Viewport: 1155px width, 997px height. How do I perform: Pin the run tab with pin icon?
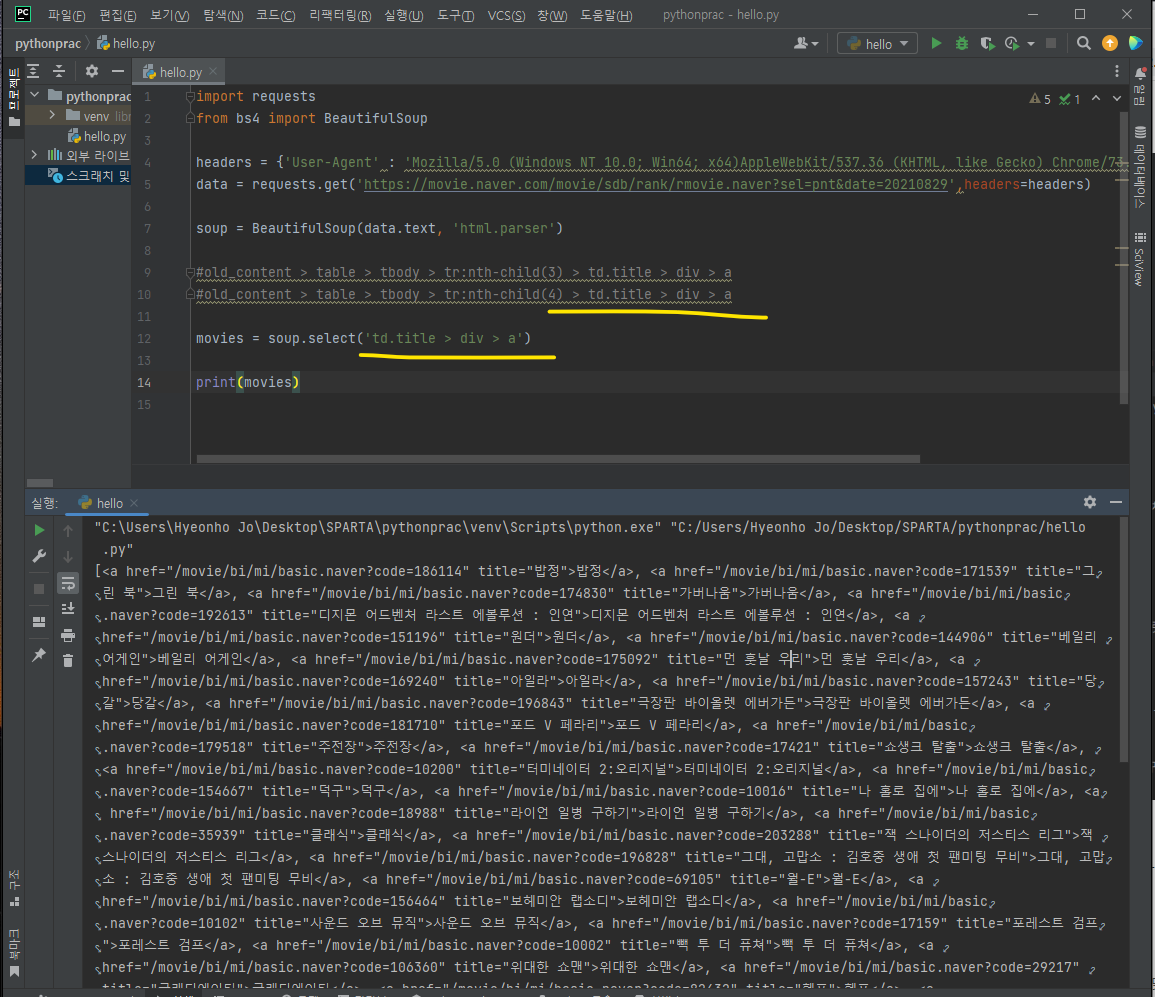pyautogui.click(x=39, y=655)
